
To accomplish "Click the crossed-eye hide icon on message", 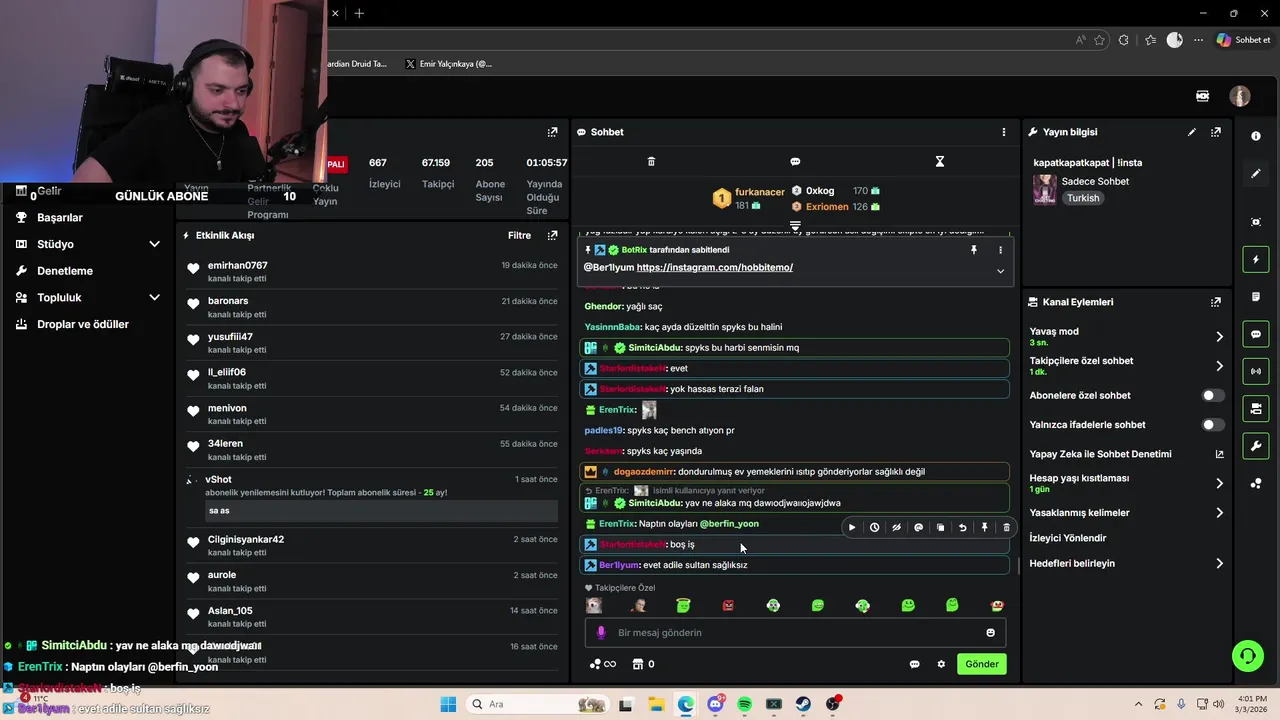I will 896,527.
